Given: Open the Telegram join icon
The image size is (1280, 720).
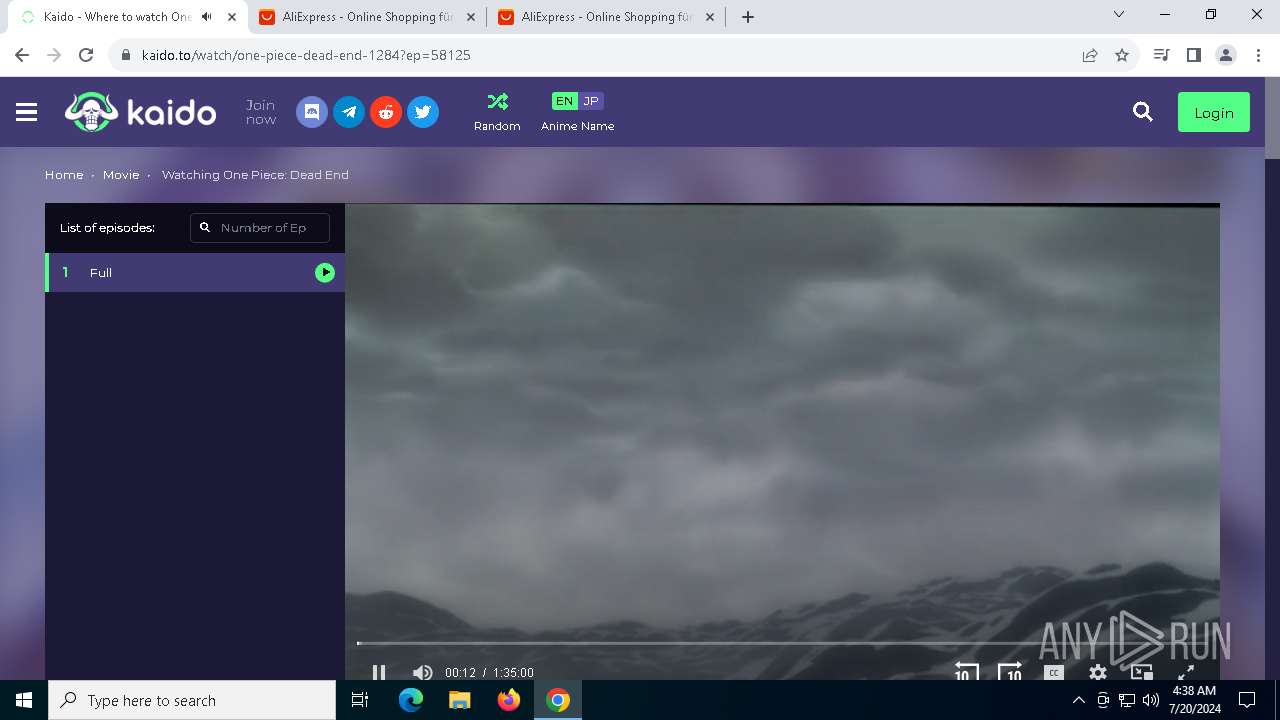Looking at the screenshot, I should click(349, 112).
